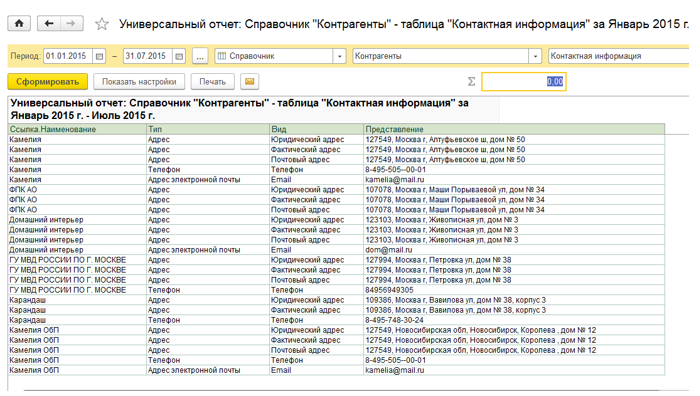
Task: Click the ellipsis period selection button
Action: (200, 56)
